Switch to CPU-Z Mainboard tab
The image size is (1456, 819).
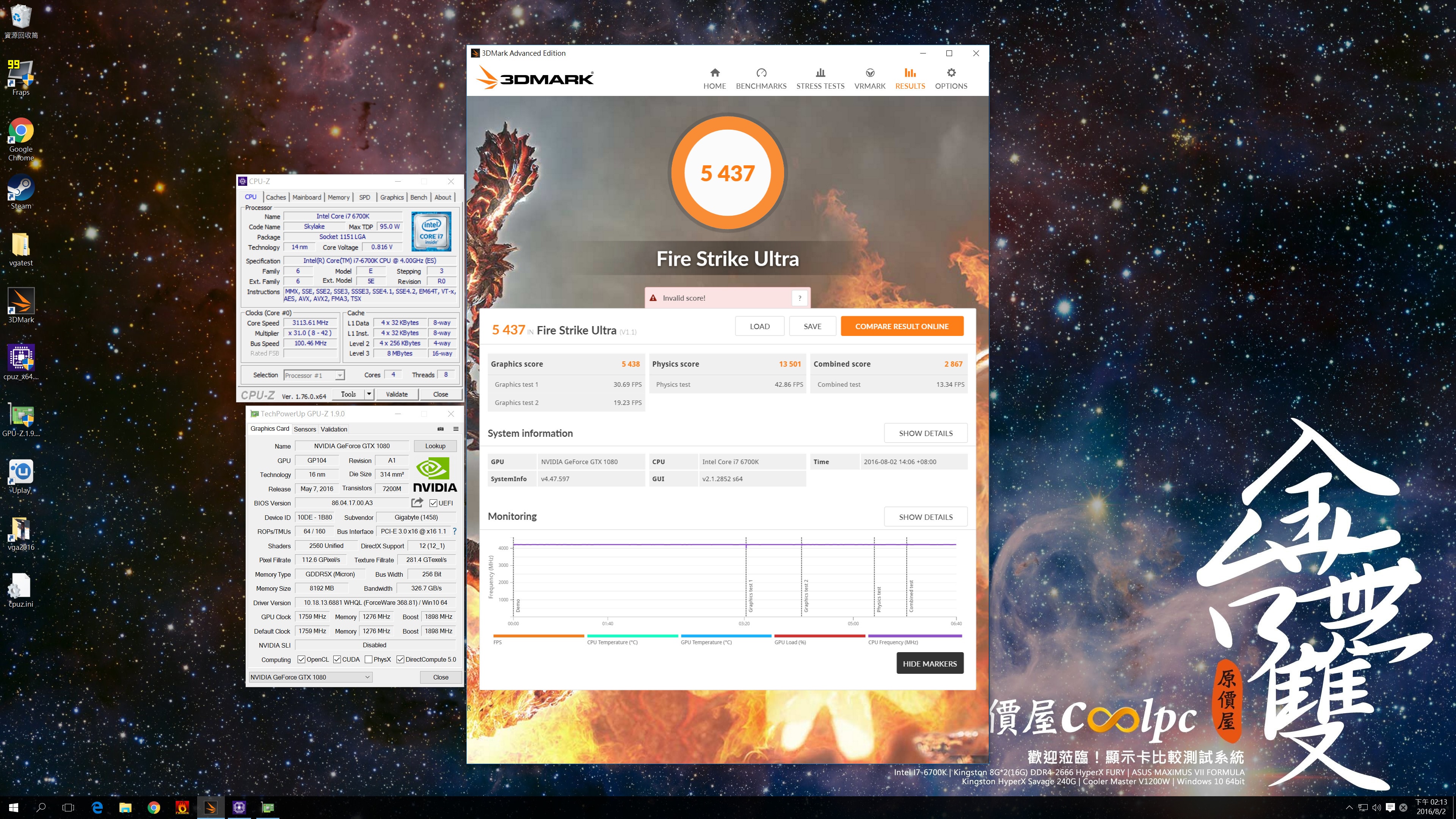tap(306, 197)
